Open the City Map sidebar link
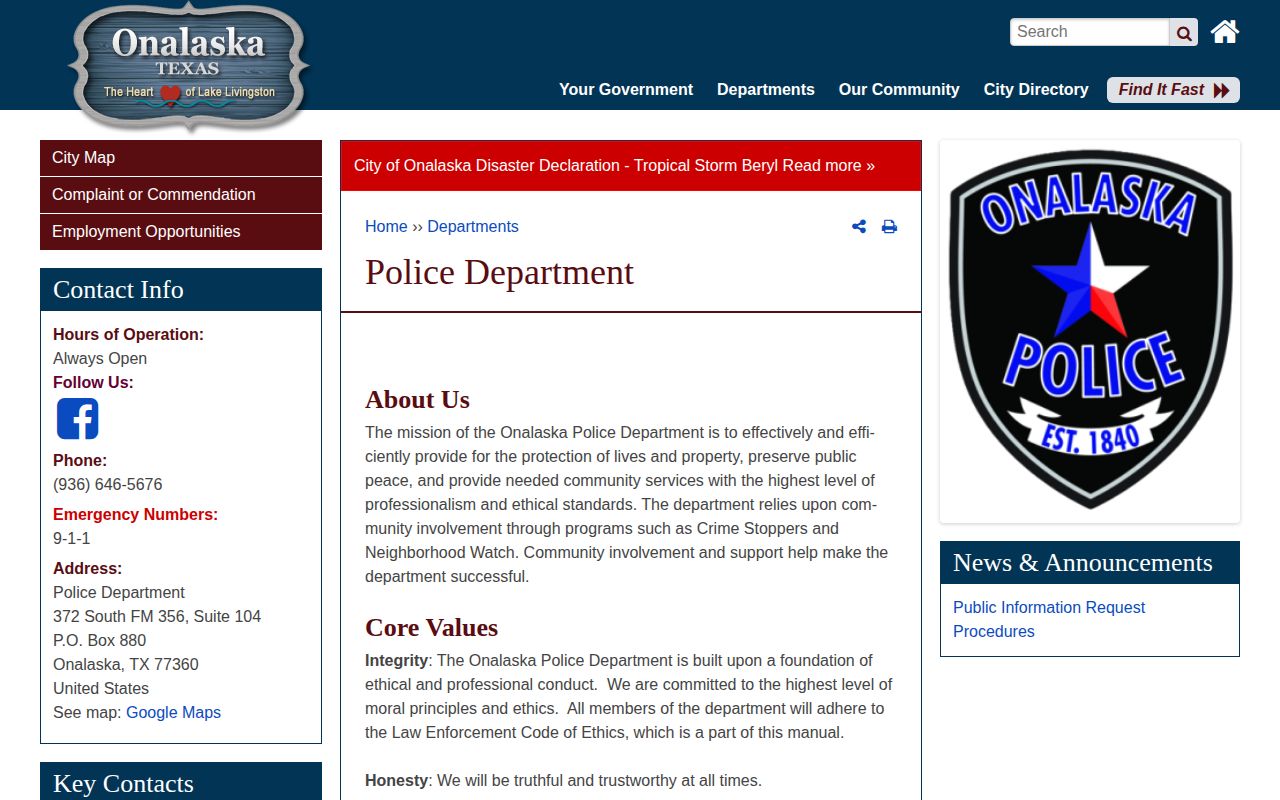 coord(181,158)
